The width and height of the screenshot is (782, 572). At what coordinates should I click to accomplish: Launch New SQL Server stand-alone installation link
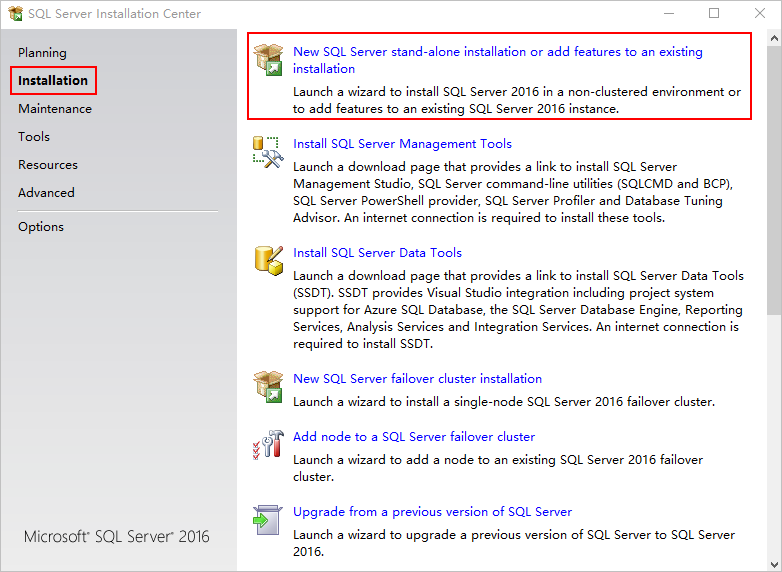(x=498, y=60)
